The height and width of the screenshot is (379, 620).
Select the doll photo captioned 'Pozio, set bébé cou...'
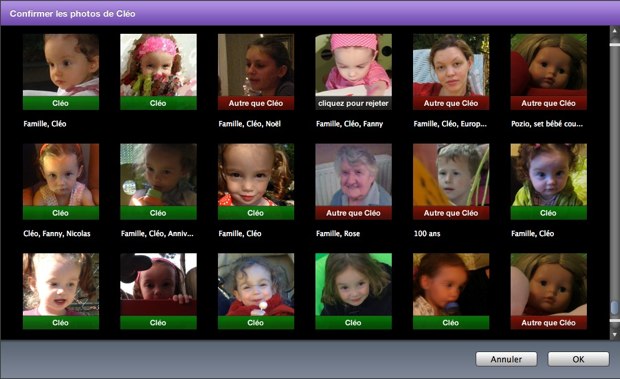tap(548, 65)
